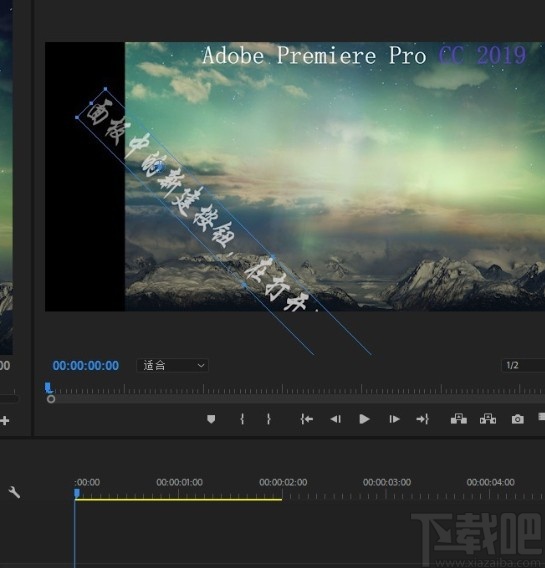Click the Extract button icon
The height and width of the screenshot is (568, 545).
pyautogui.click(x=488, y=419)
